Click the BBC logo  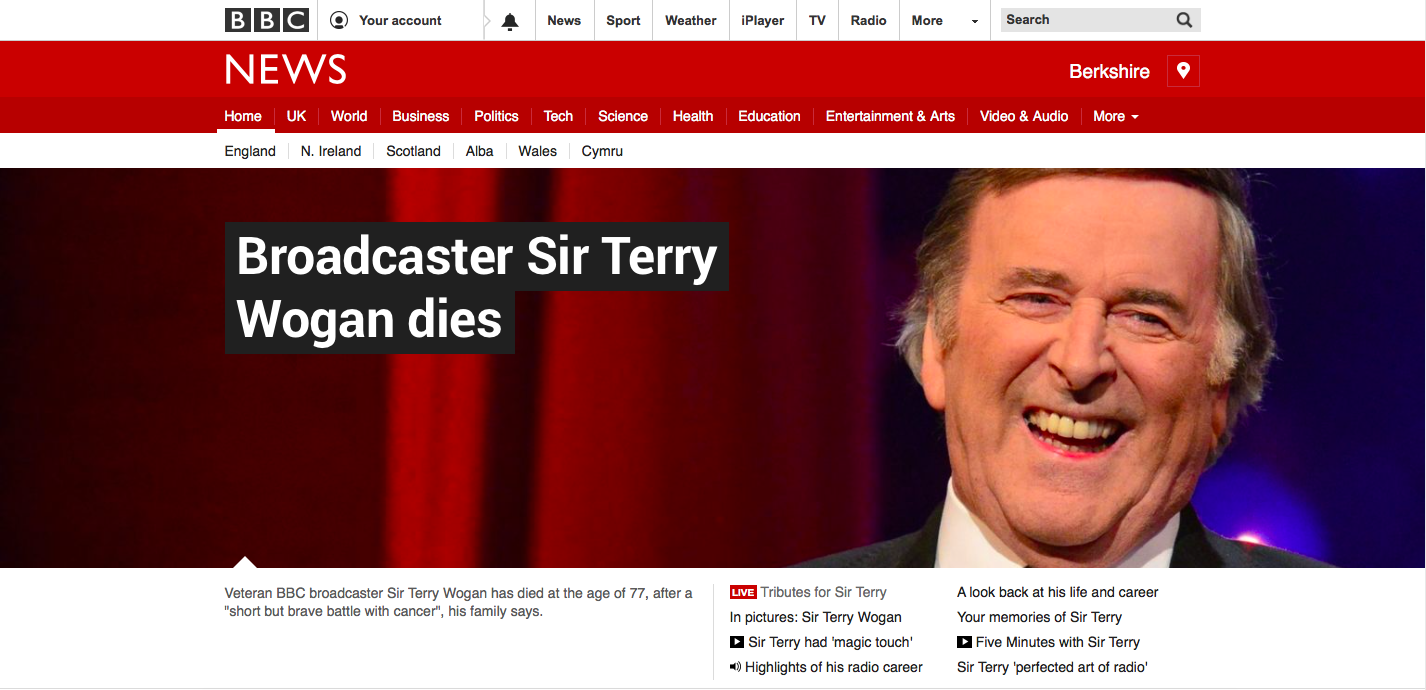[x=267, y=20]
